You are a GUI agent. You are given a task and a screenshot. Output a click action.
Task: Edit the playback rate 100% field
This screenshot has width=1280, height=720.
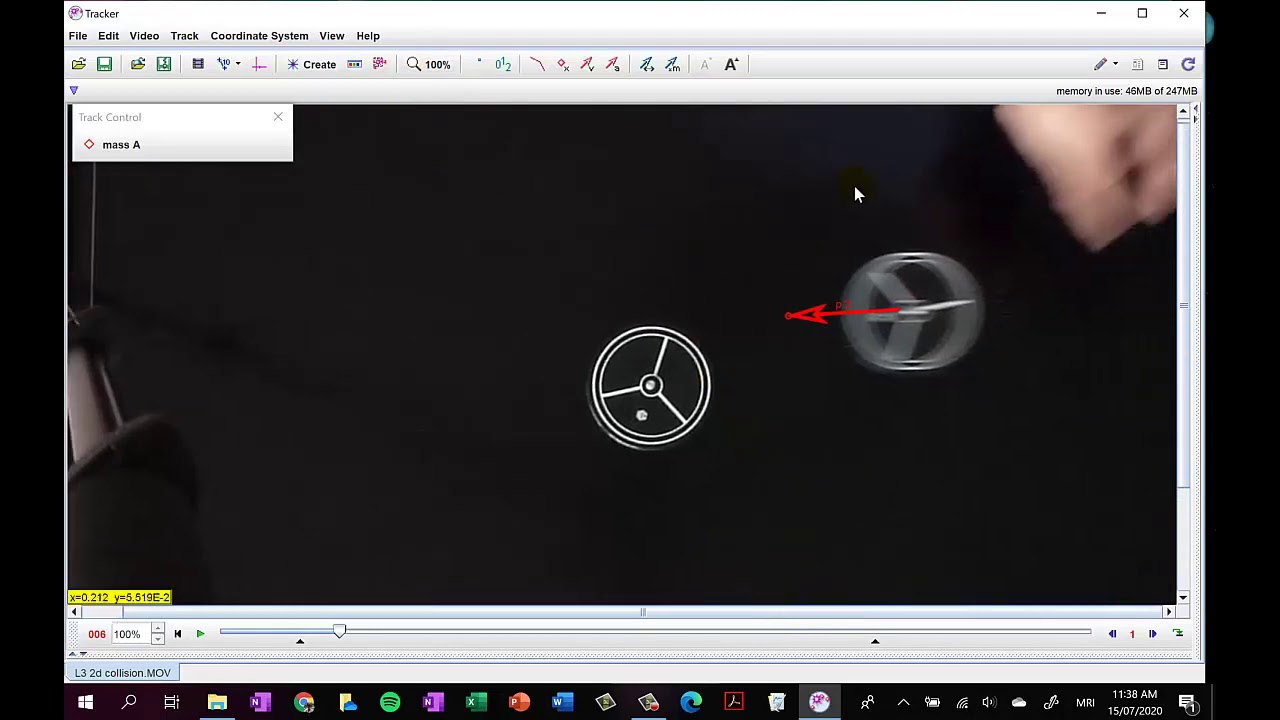pyautogui.click(x=130, y=634)
